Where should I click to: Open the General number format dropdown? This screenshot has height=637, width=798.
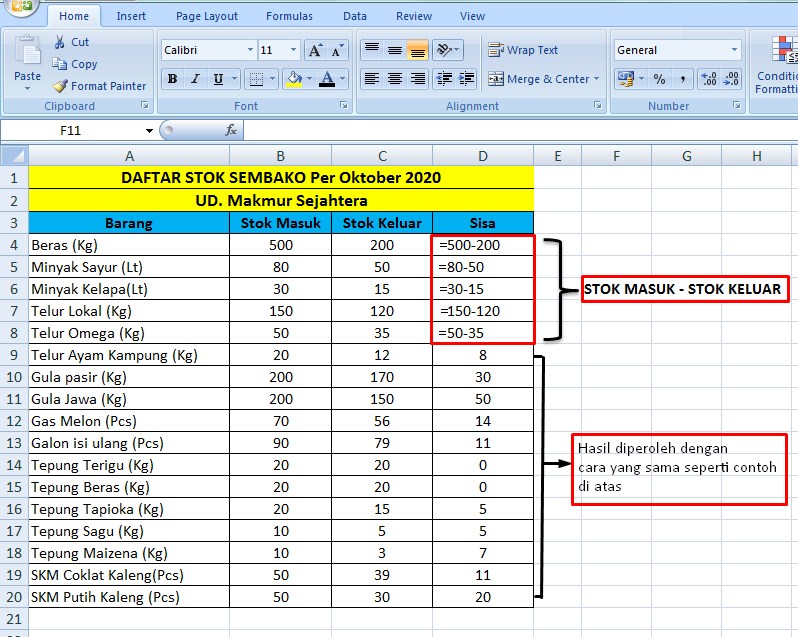coord(734,50)
